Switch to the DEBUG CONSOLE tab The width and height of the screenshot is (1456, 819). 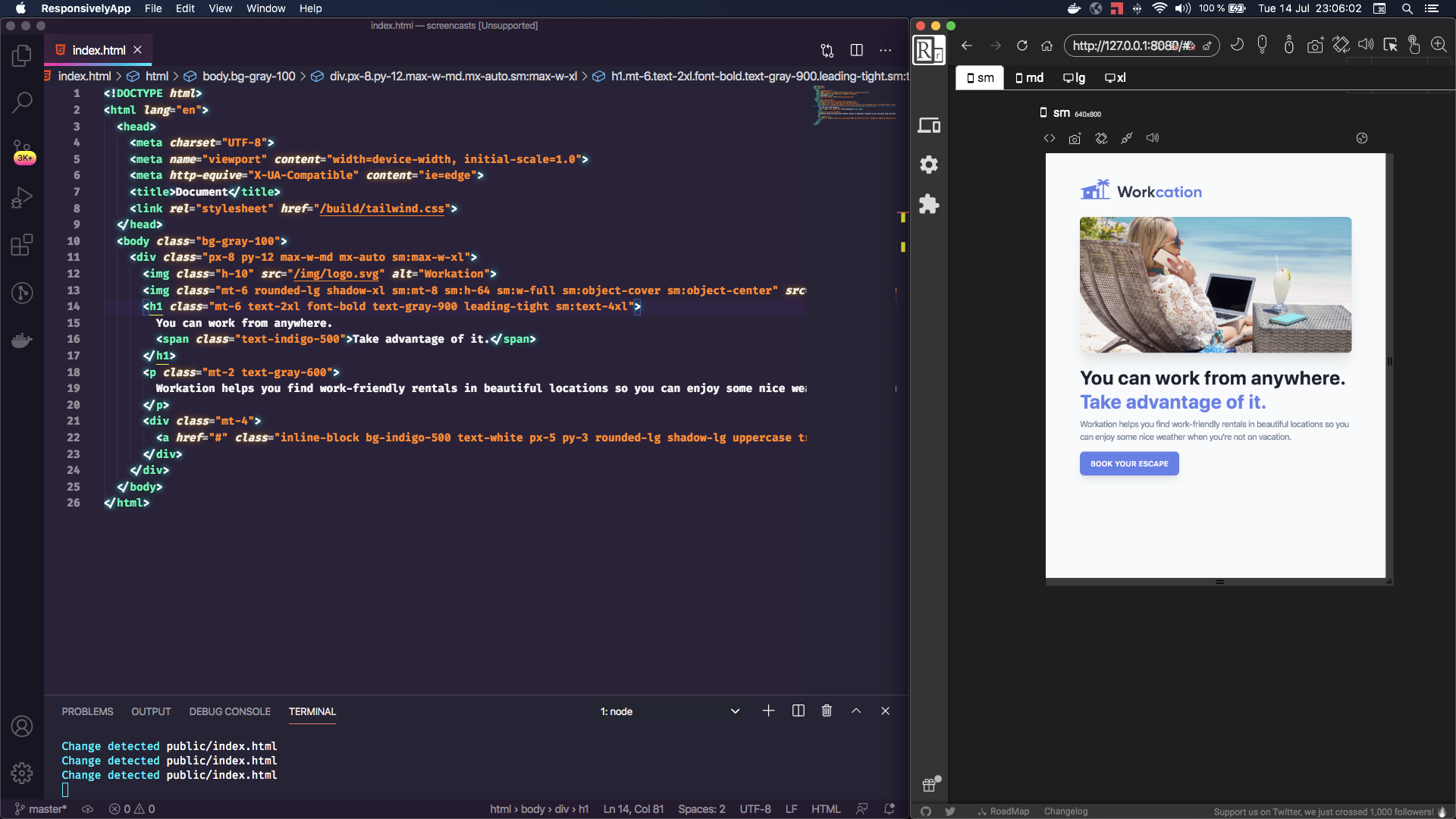click(x=230, y=711)
